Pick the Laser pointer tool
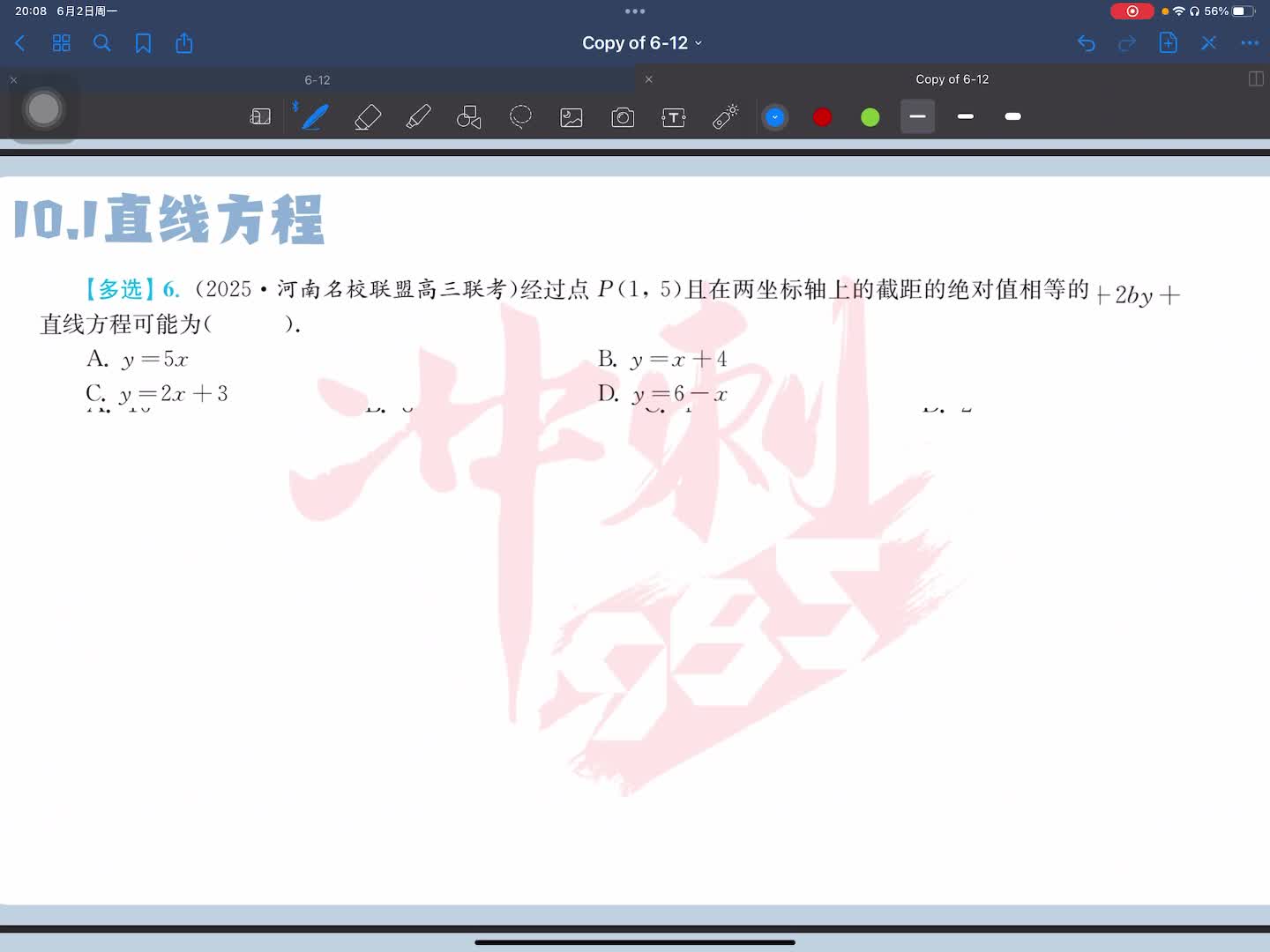 725,116
